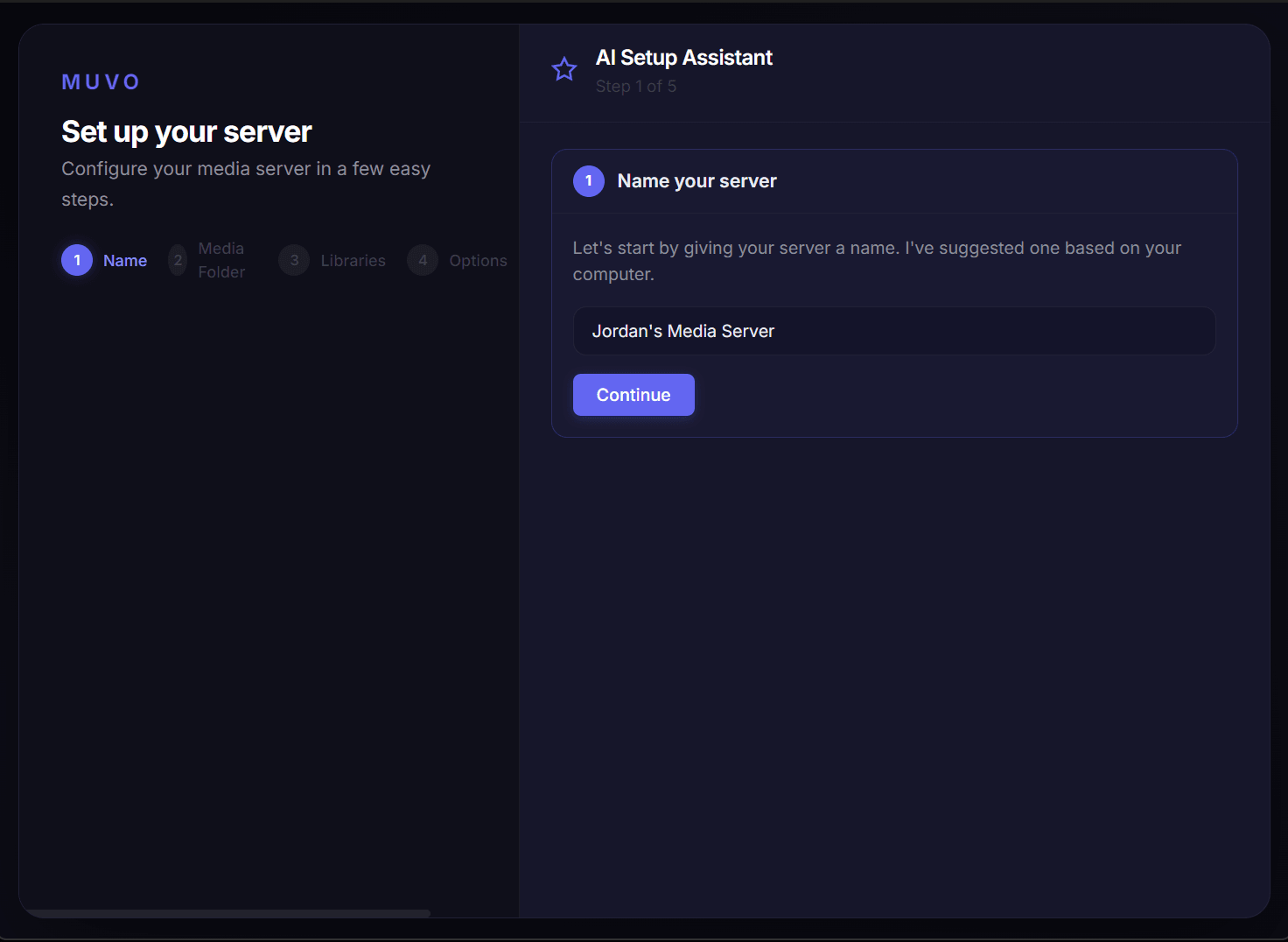Click the step 2 circle in the stepper
Viewport: 1288px width, 942px height.
point(178,260)
